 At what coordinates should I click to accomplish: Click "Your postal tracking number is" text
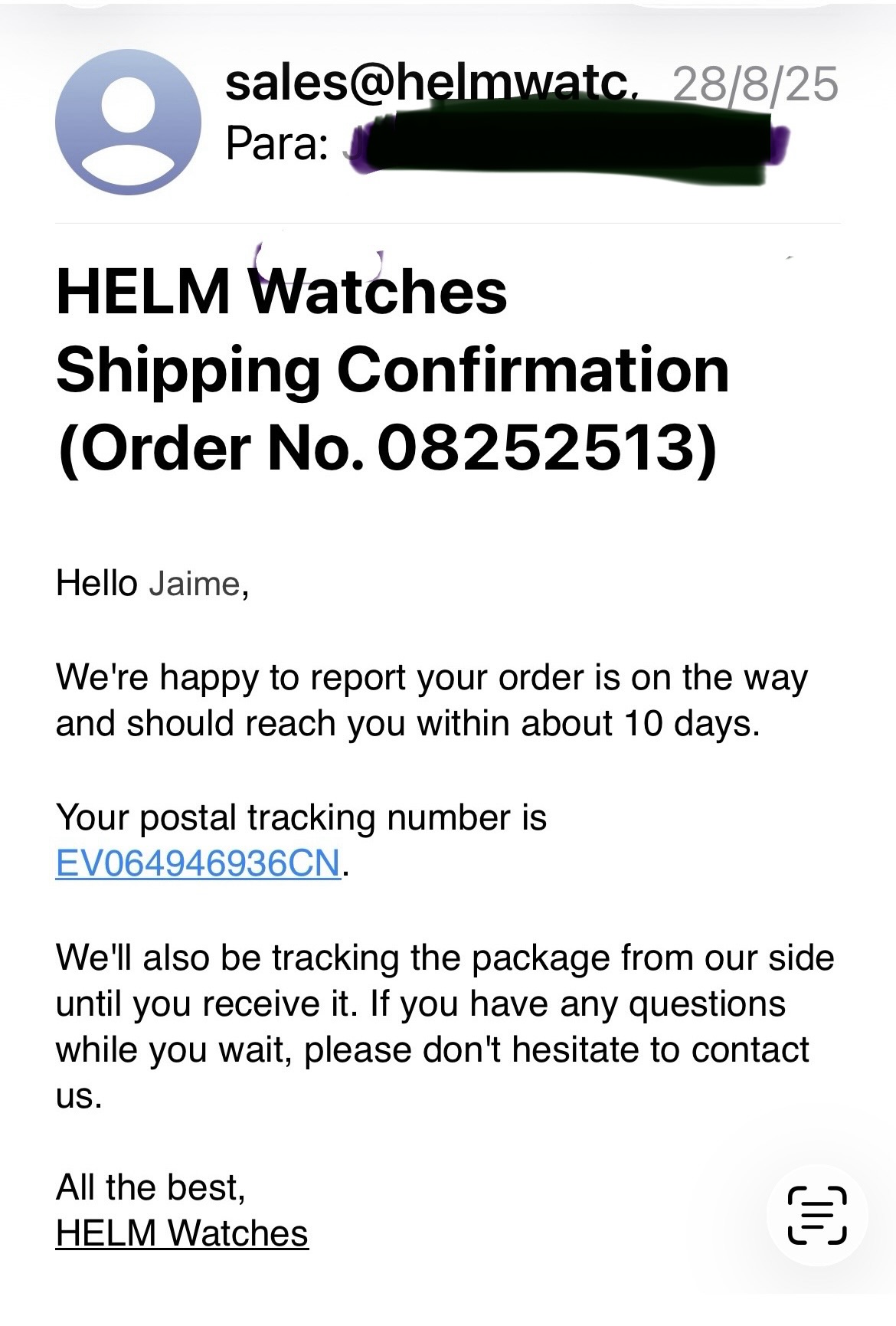(x=301, y=817)
